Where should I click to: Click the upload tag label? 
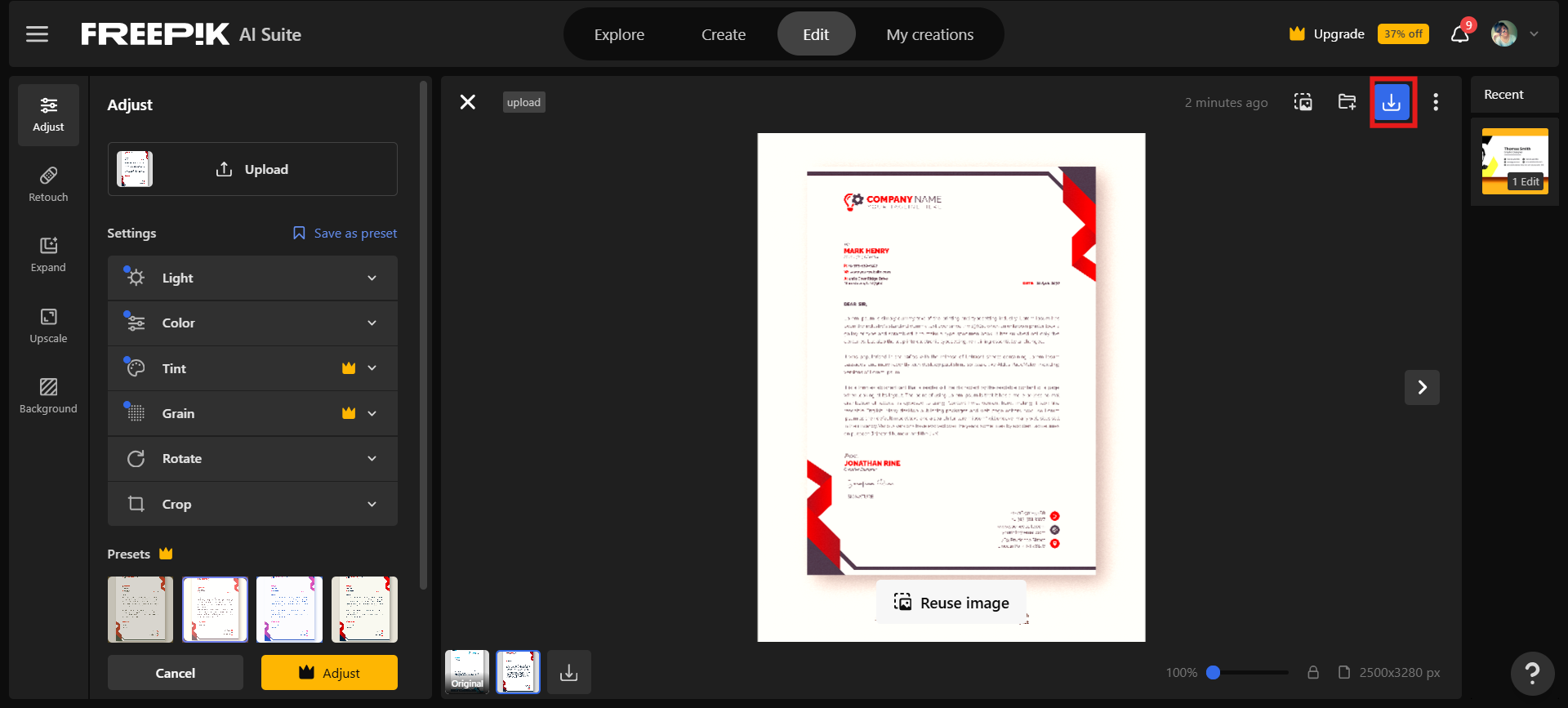[x=523, y=102]
